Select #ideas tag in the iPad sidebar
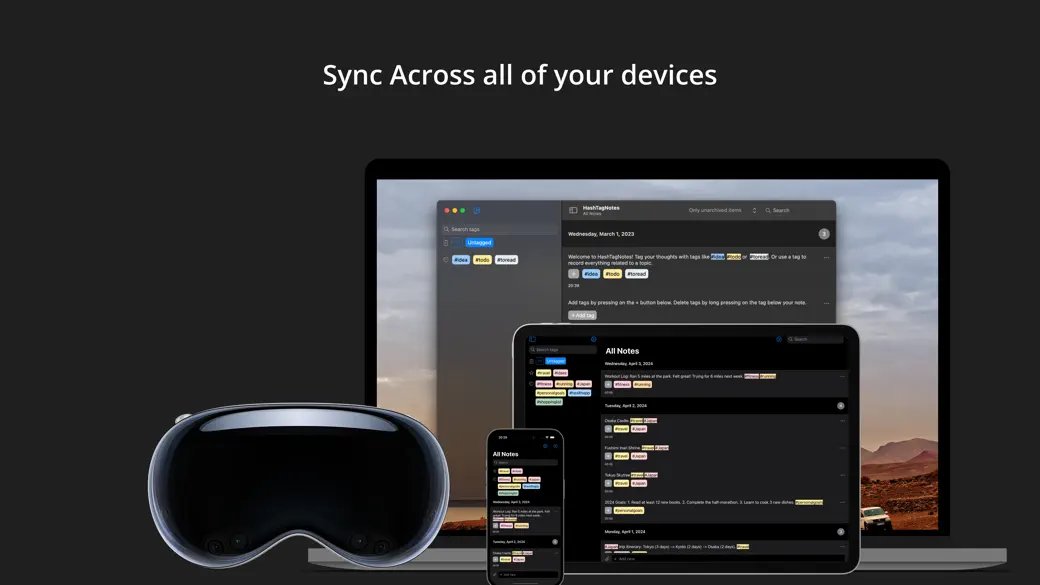Screen dimensions: 1040x585 coord(560,373)
